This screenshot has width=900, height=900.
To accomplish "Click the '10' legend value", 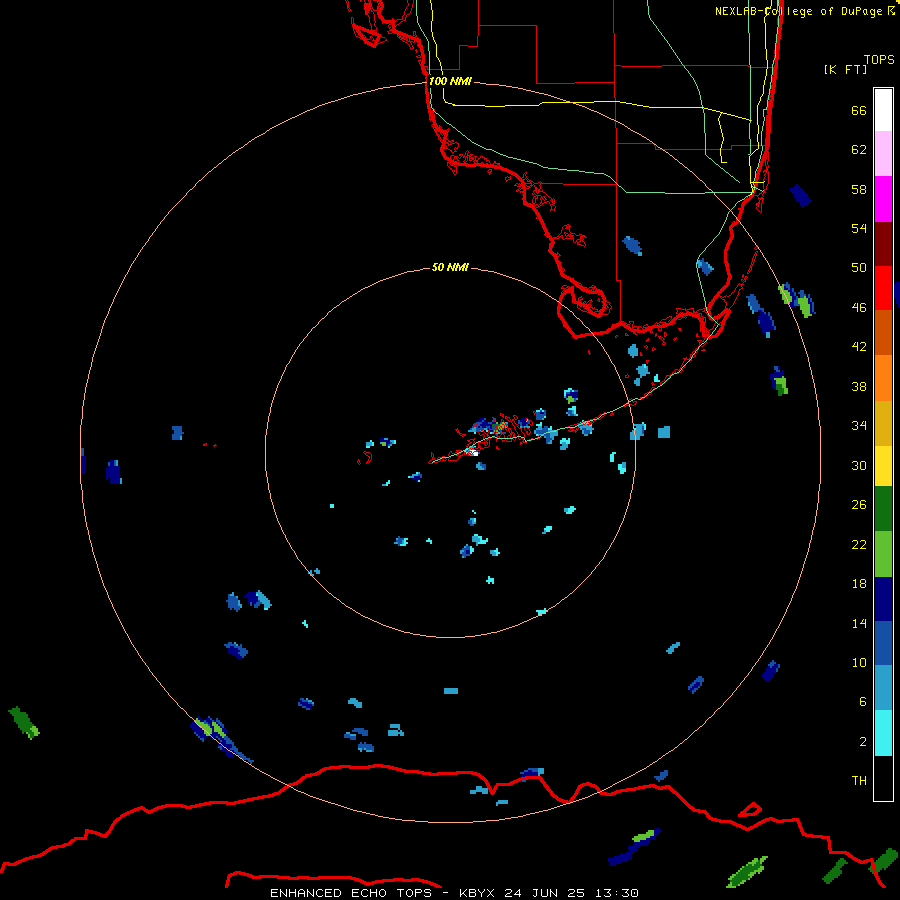I will 859,662.
